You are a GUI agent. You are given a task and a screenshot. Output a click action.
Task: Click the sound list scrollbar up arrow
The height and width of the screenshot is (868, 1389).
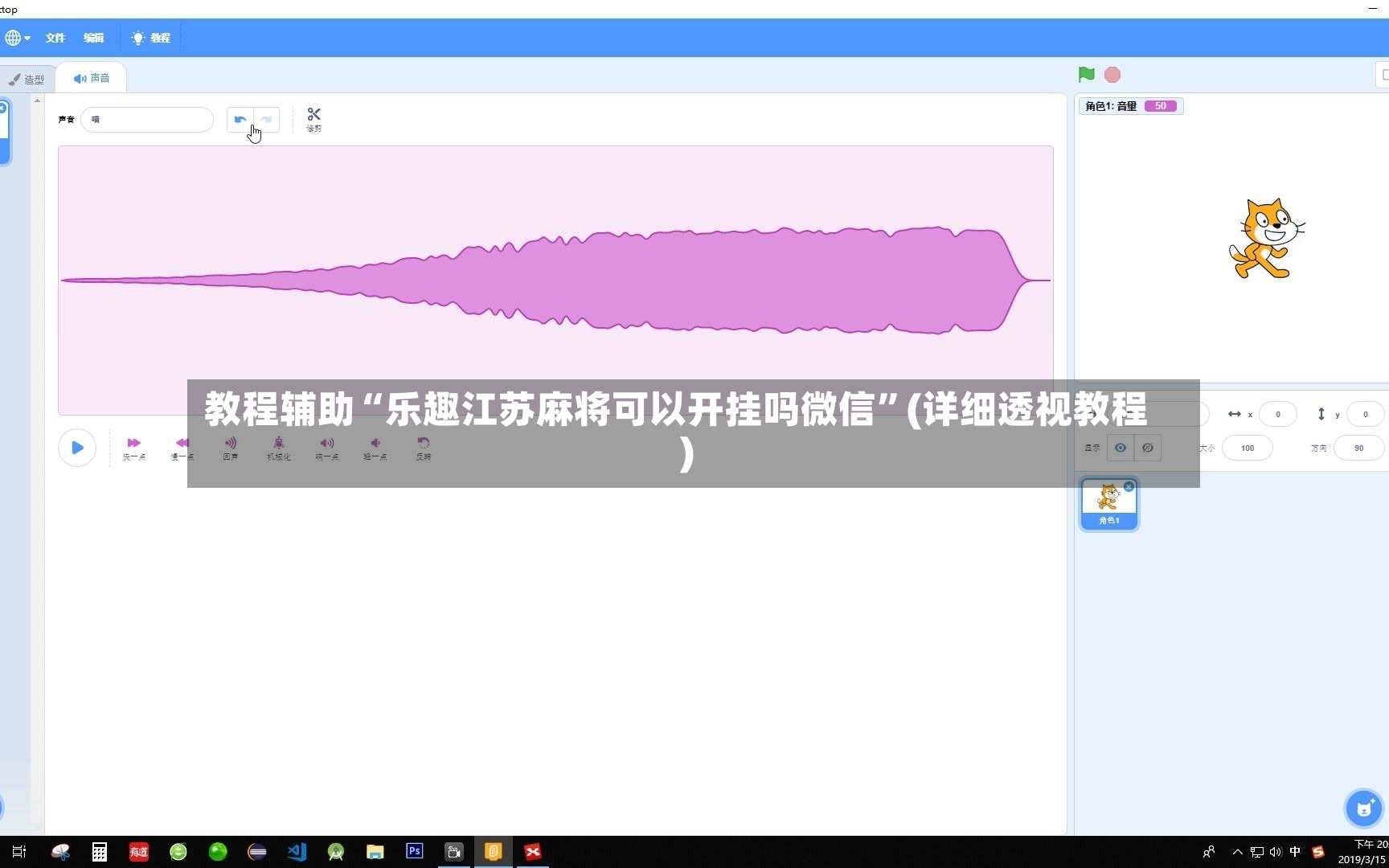[x=37, y=100]
